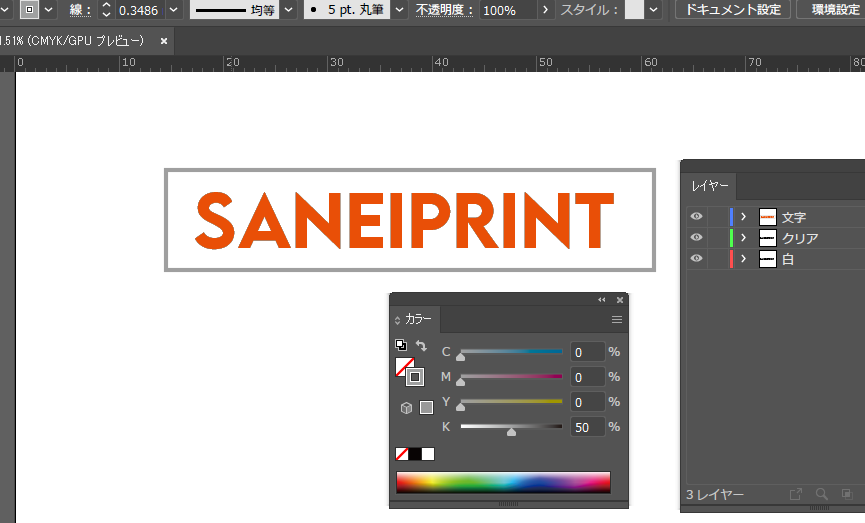The image size is (865, 523).
Task: Click the opacity field showing 100%
Action: tap(508, 10)
